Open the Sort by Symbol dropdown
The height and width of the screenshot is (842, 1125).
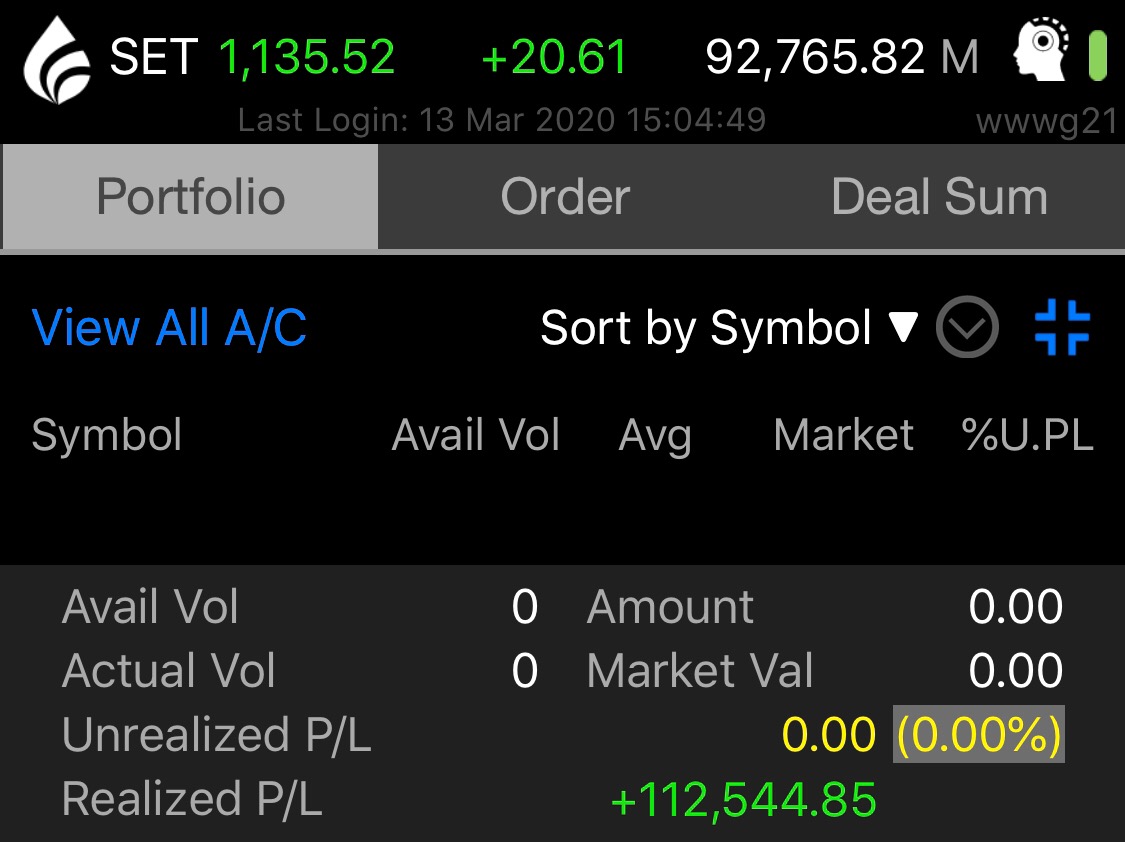click(x=728, y=328)
